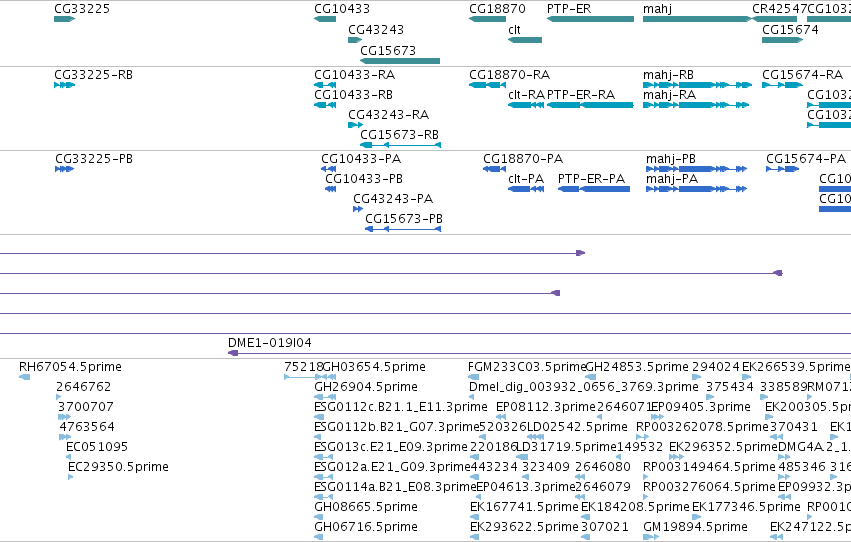This screenshot has width=851, height=542.
Task: Select the CG18870-PA protein label
Action: click(523, 158)
